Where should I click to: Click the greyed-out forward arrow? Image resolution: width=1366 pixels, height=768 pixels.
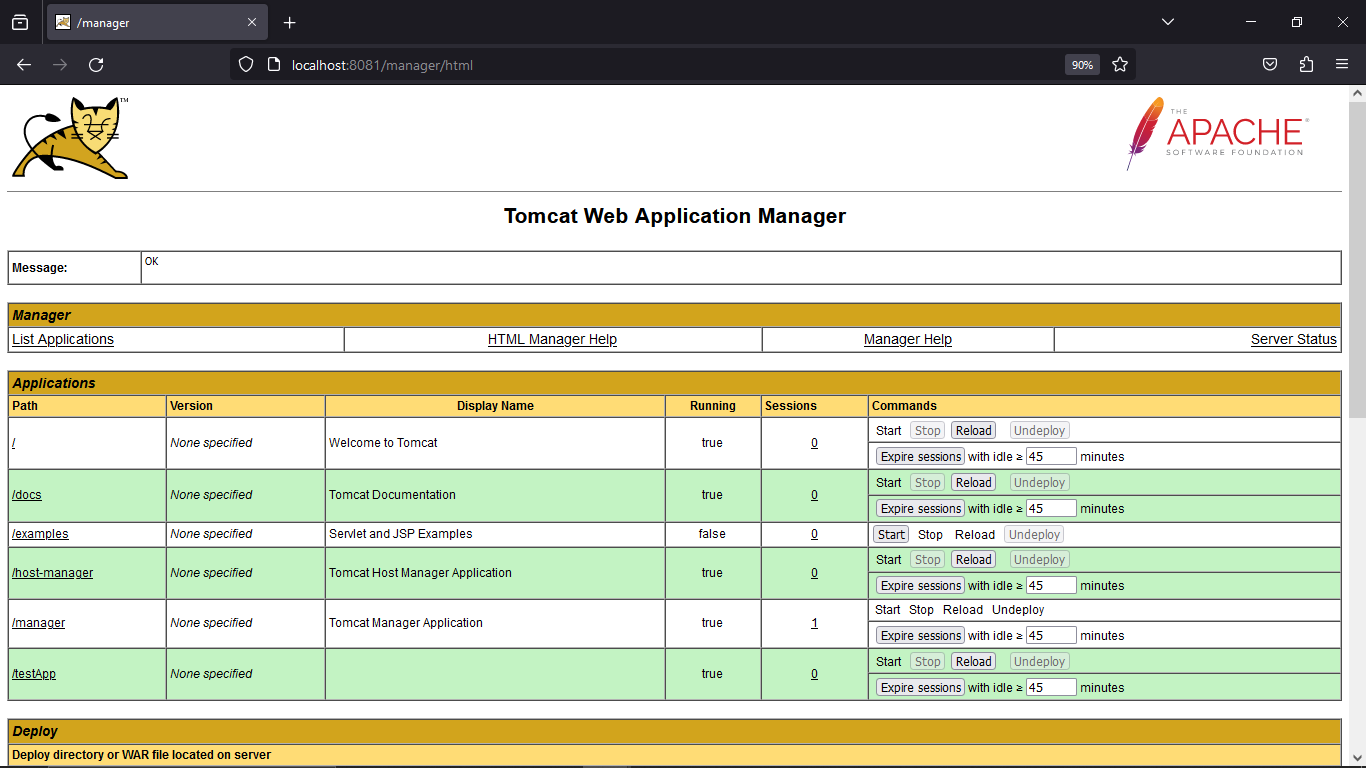[x=60, y=65]
